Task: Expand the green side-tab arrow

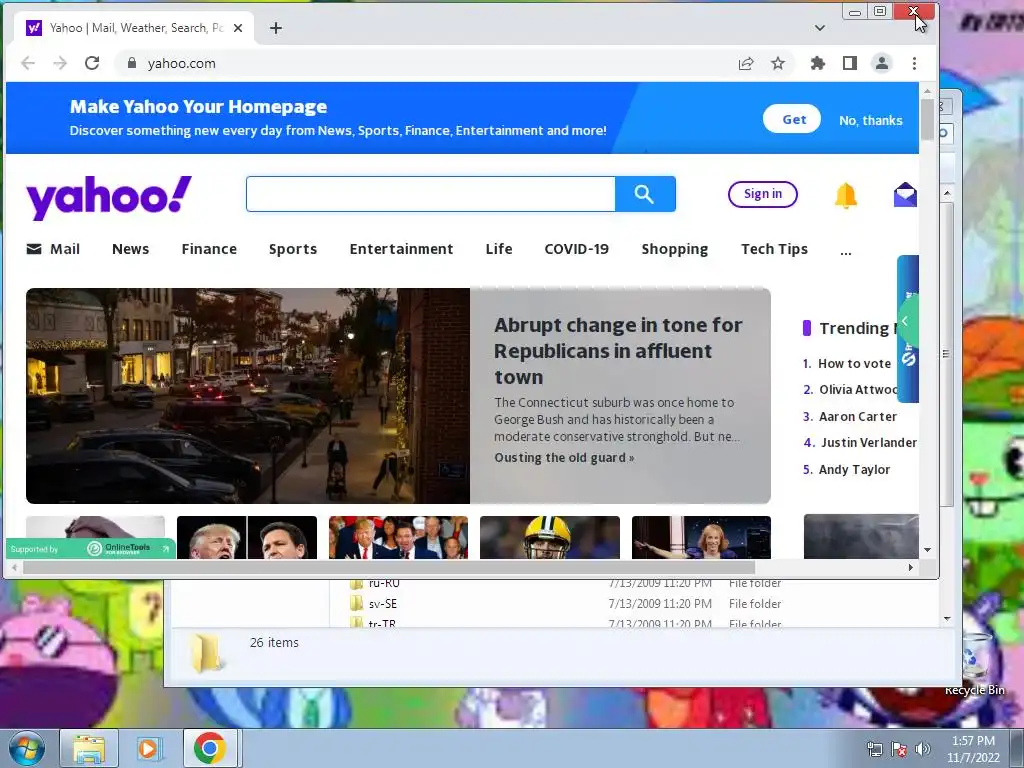Action: (x=906, y=321)
